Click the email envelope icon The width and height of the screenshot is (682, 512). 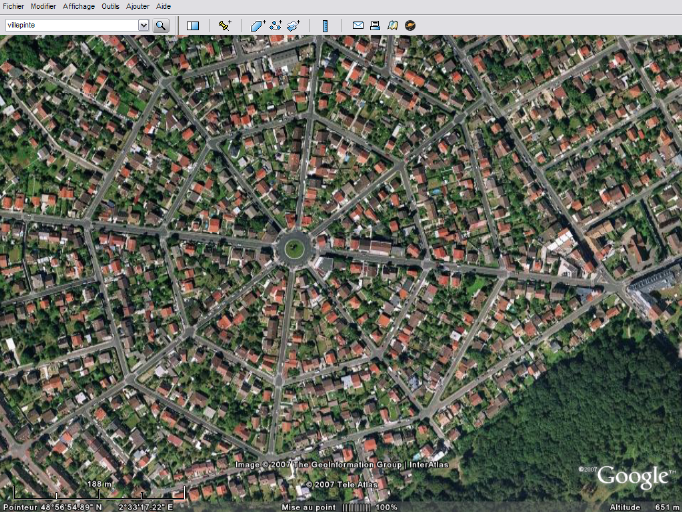[x=358, y=25]
